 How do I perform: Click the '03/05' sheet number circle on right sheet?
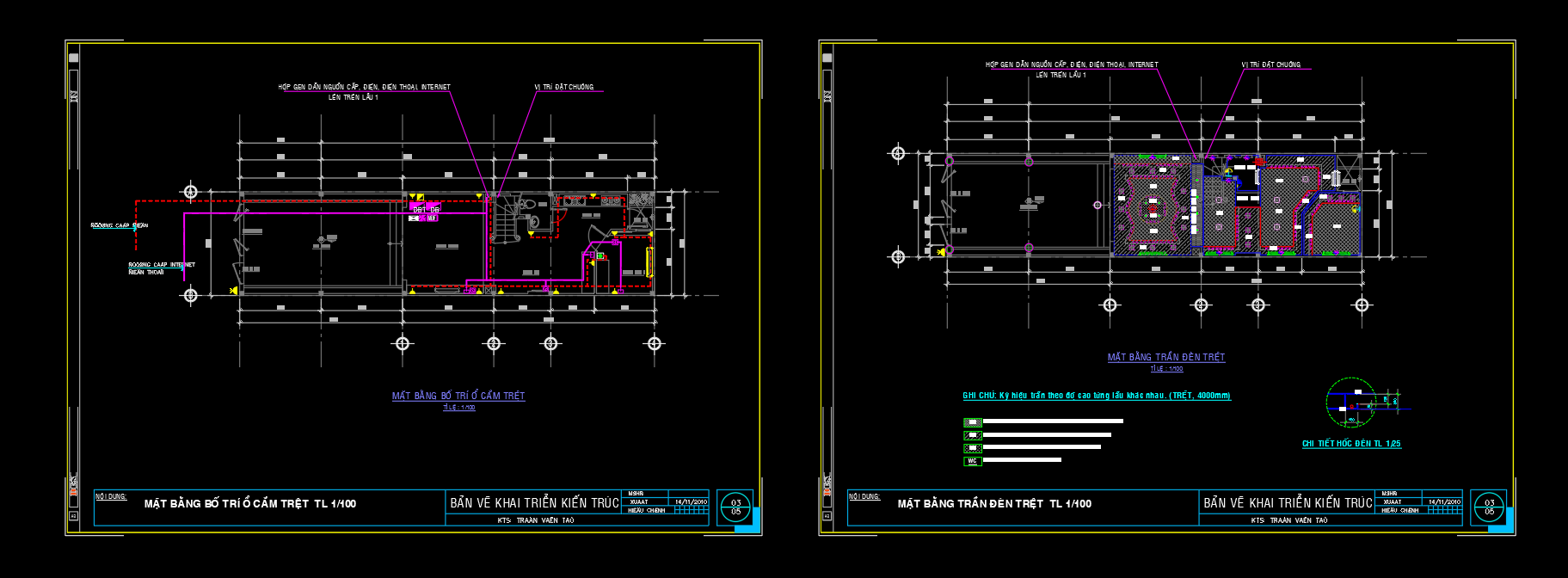point(1489,507)
